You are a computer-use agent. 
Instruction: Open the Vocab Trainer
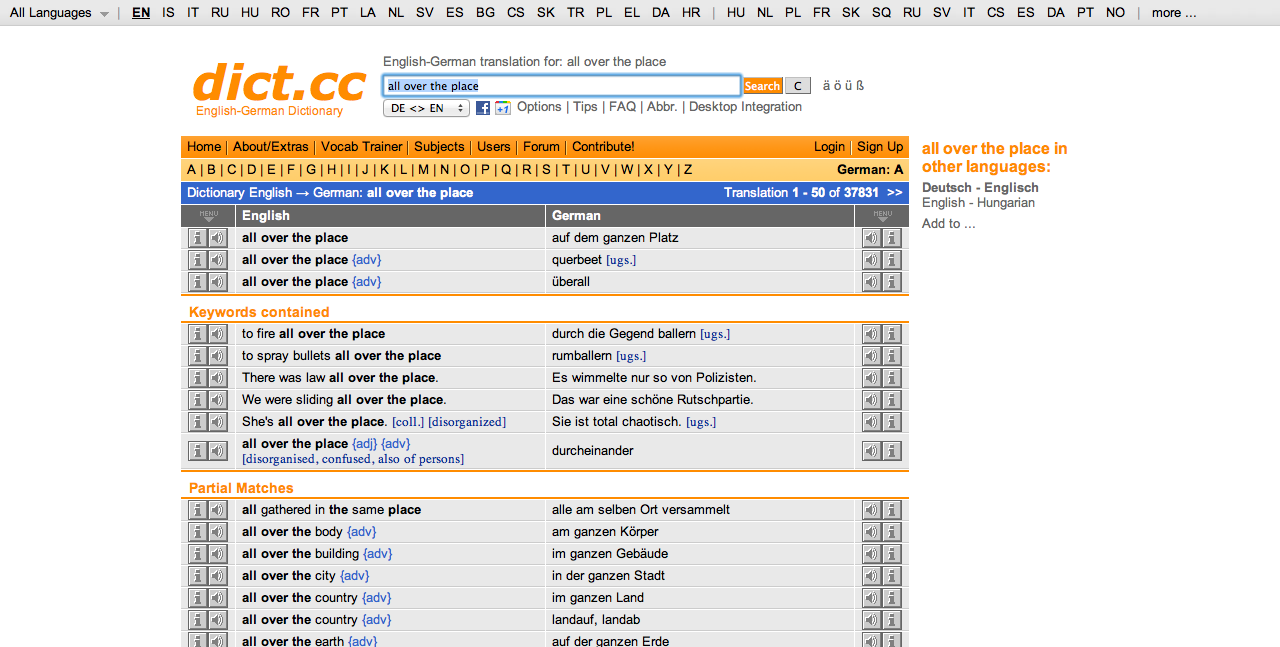click(x=362, y=147)
